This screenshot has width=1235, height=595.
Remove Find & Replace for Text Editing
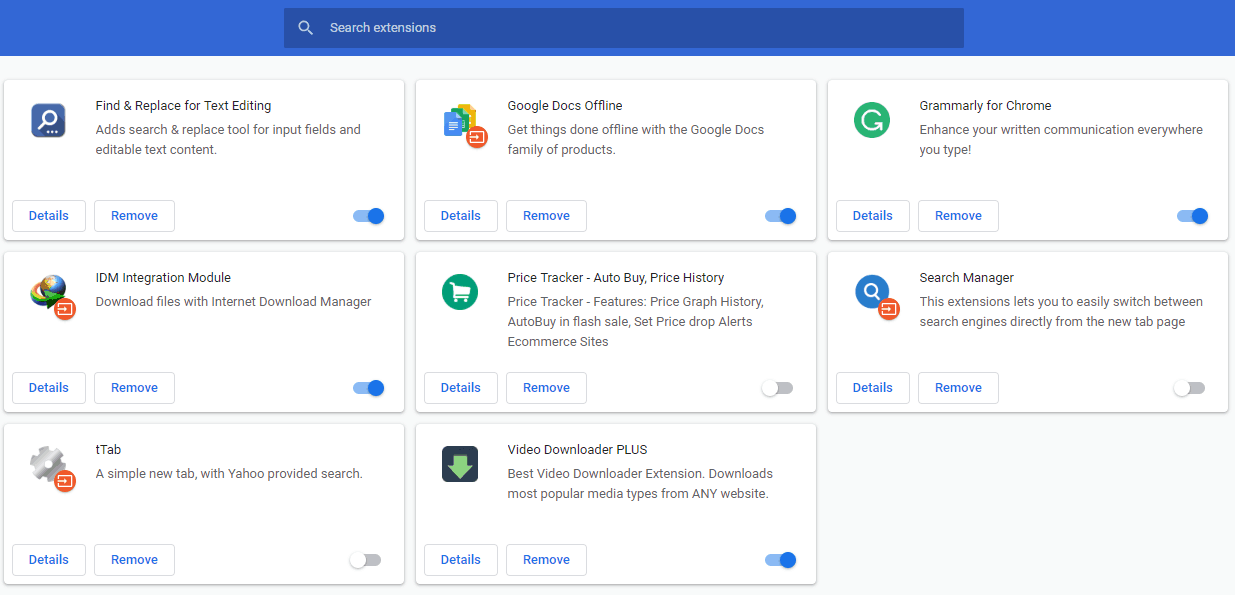tap(134, 216)
